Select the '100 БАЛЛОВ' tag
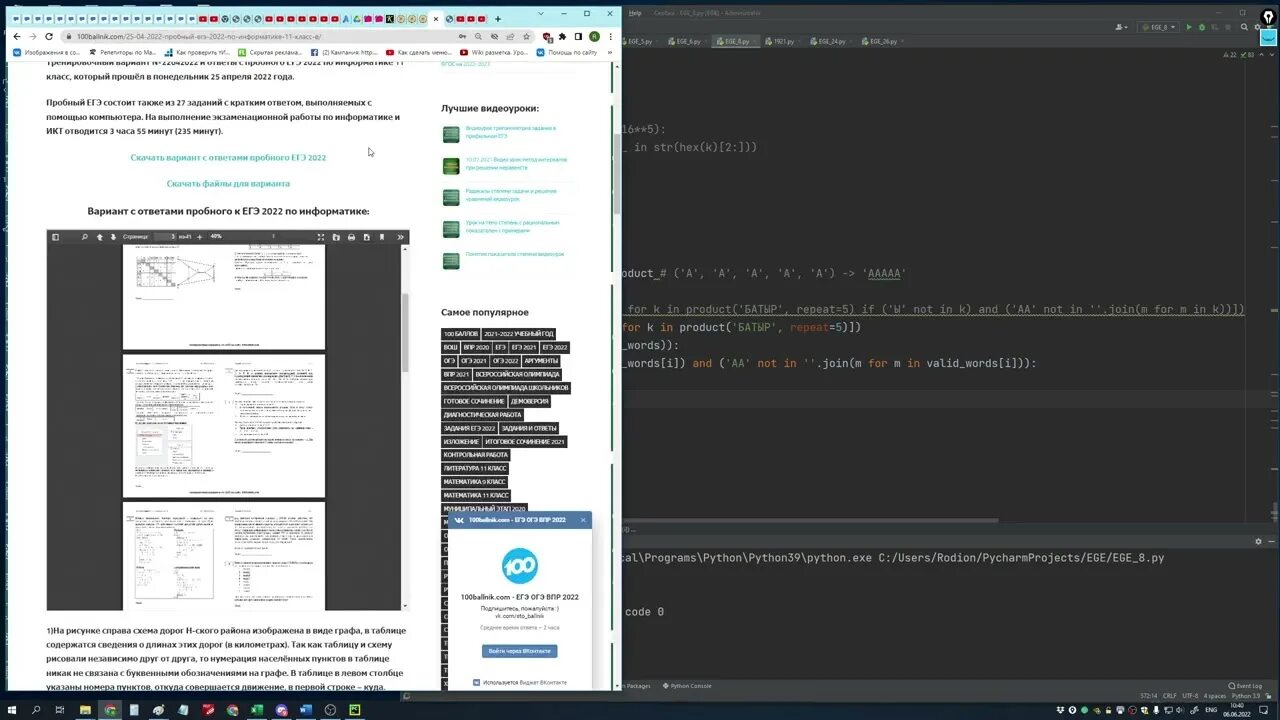 click(x=461, y=333)
